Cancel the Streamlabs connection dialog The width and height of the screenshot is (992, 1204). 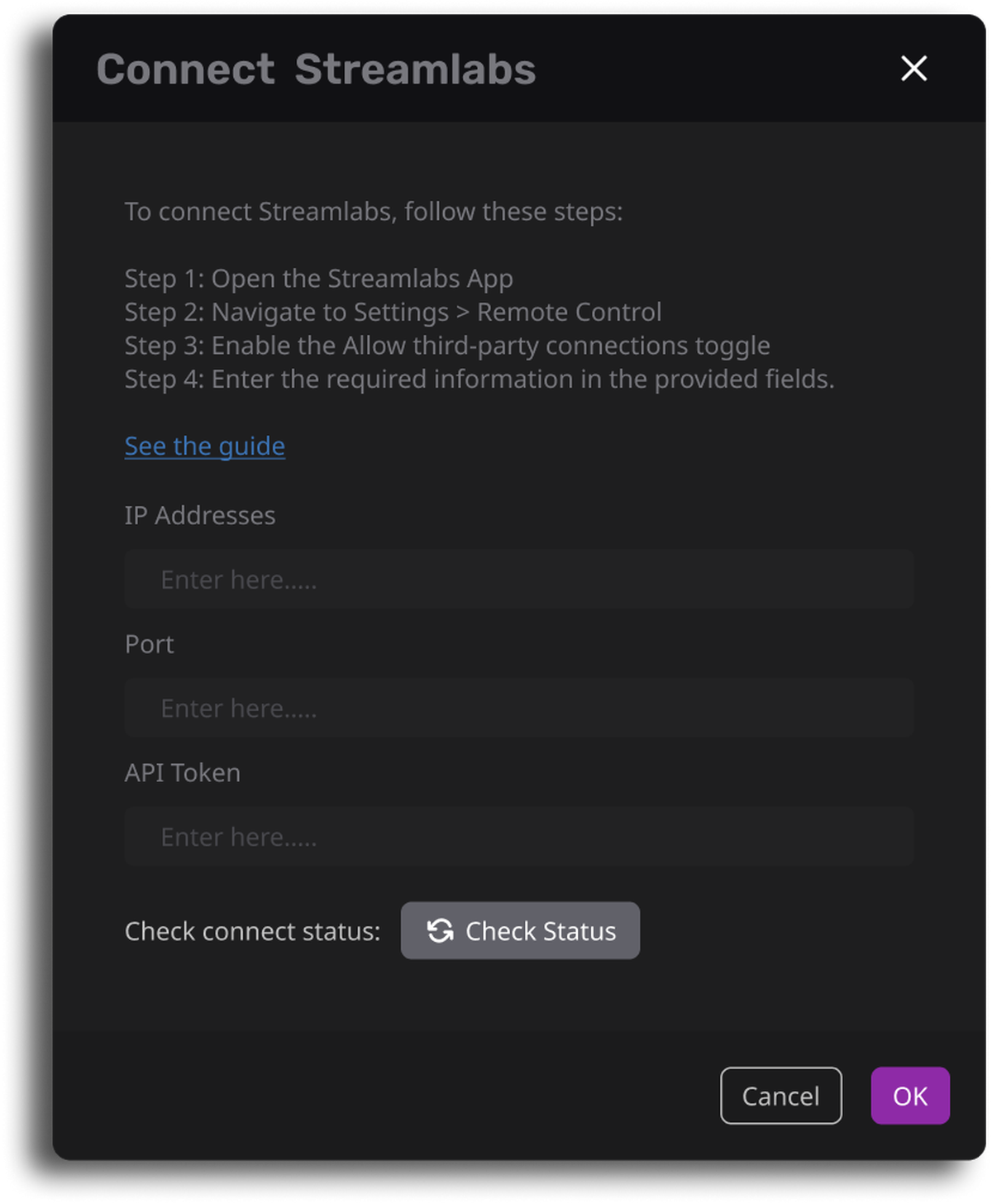pyautogui.click(x=780, y=1096)
